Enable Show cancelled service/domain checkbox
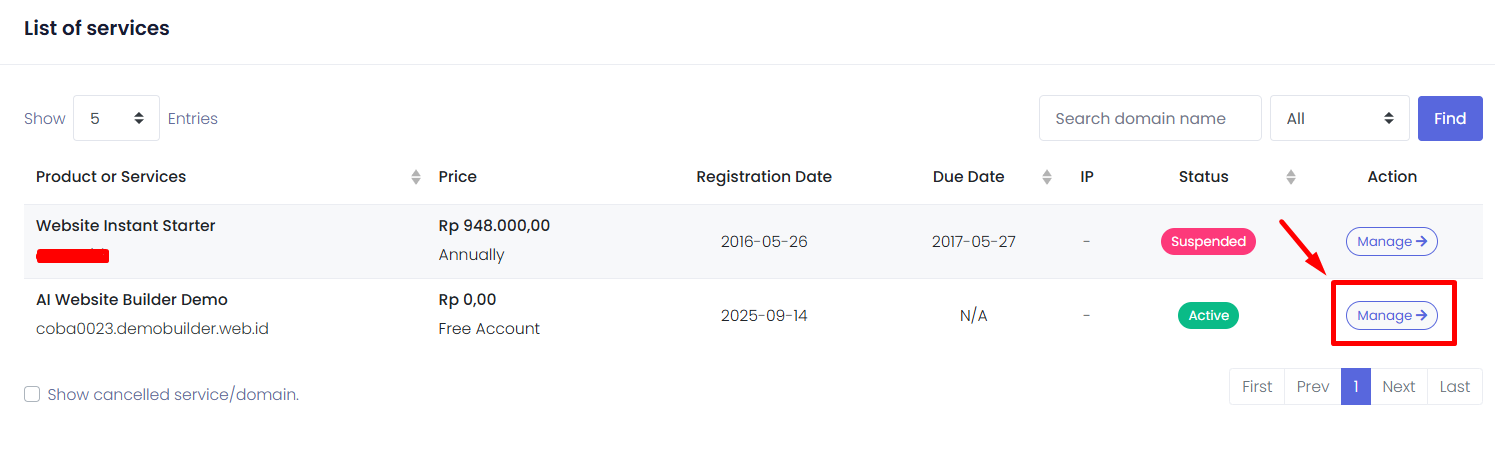This screenshot has height=450, width=1495. pos(32,394)
